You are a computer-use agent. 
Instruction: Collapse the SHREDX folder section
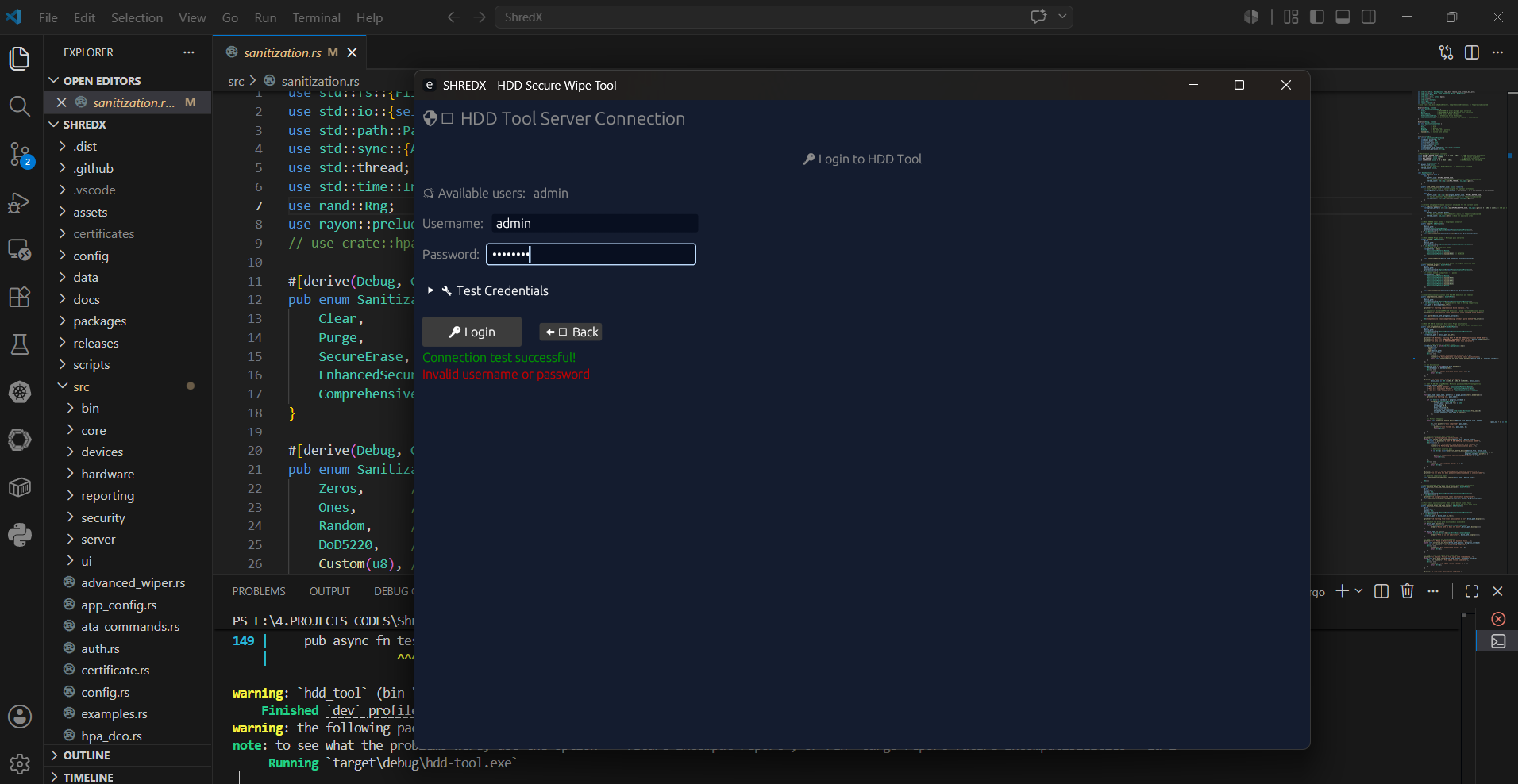coord(129,125)
